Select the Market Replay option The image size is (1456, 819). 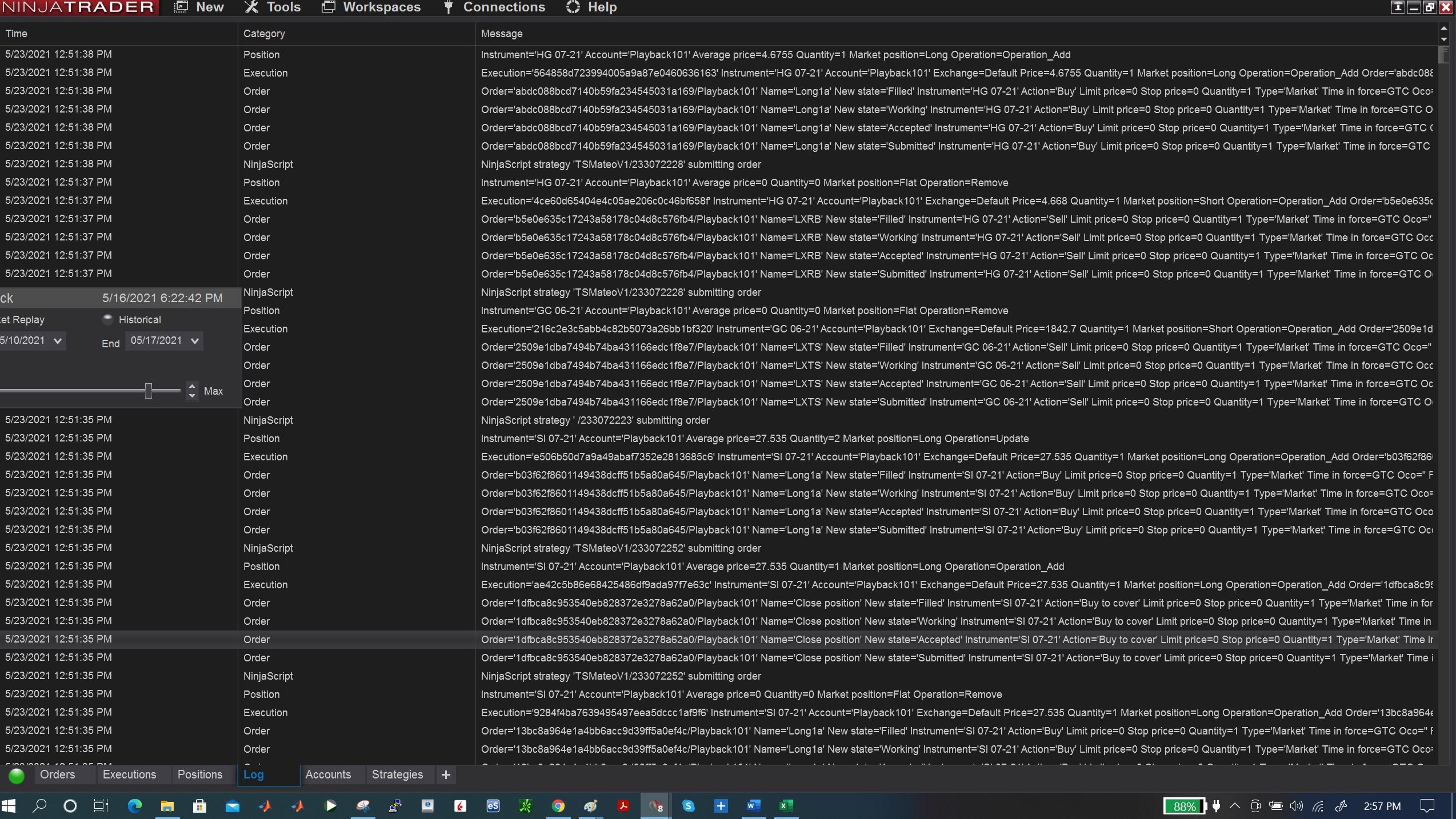pos(22,320)
